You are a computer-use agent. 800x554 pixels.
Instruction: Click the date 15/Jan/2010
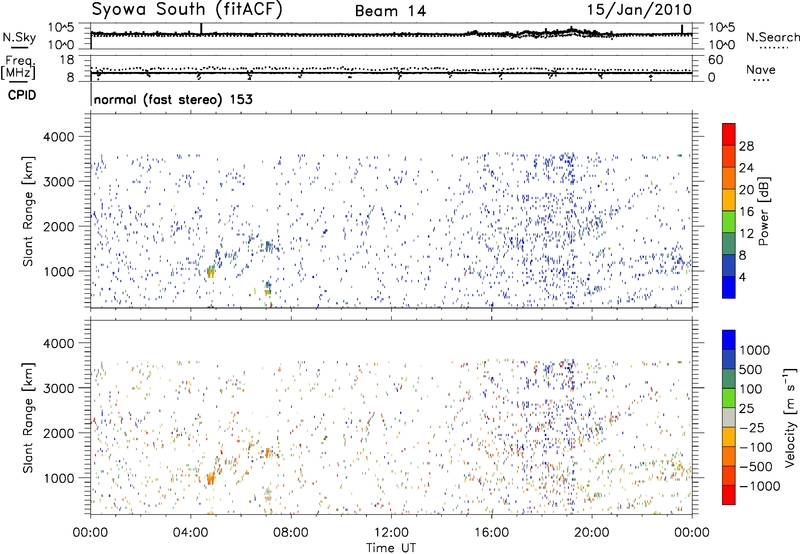coord(639,10)
